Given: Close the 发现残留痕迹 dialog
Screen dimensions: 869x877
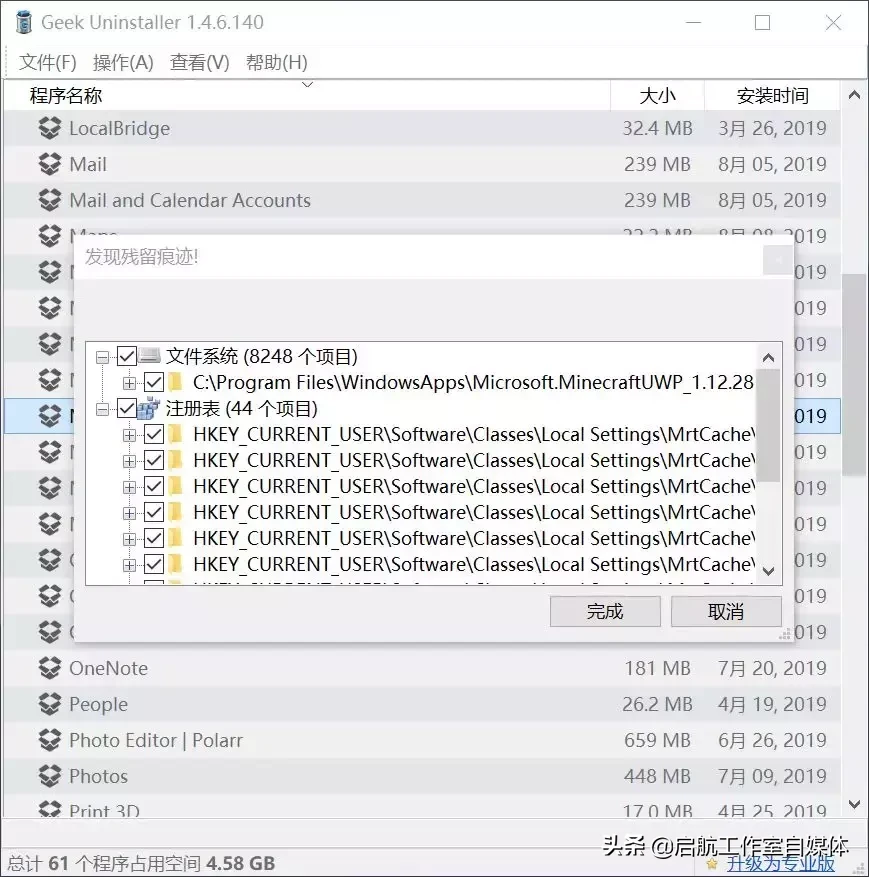Looking at the screenshot, I should [777, 260].
